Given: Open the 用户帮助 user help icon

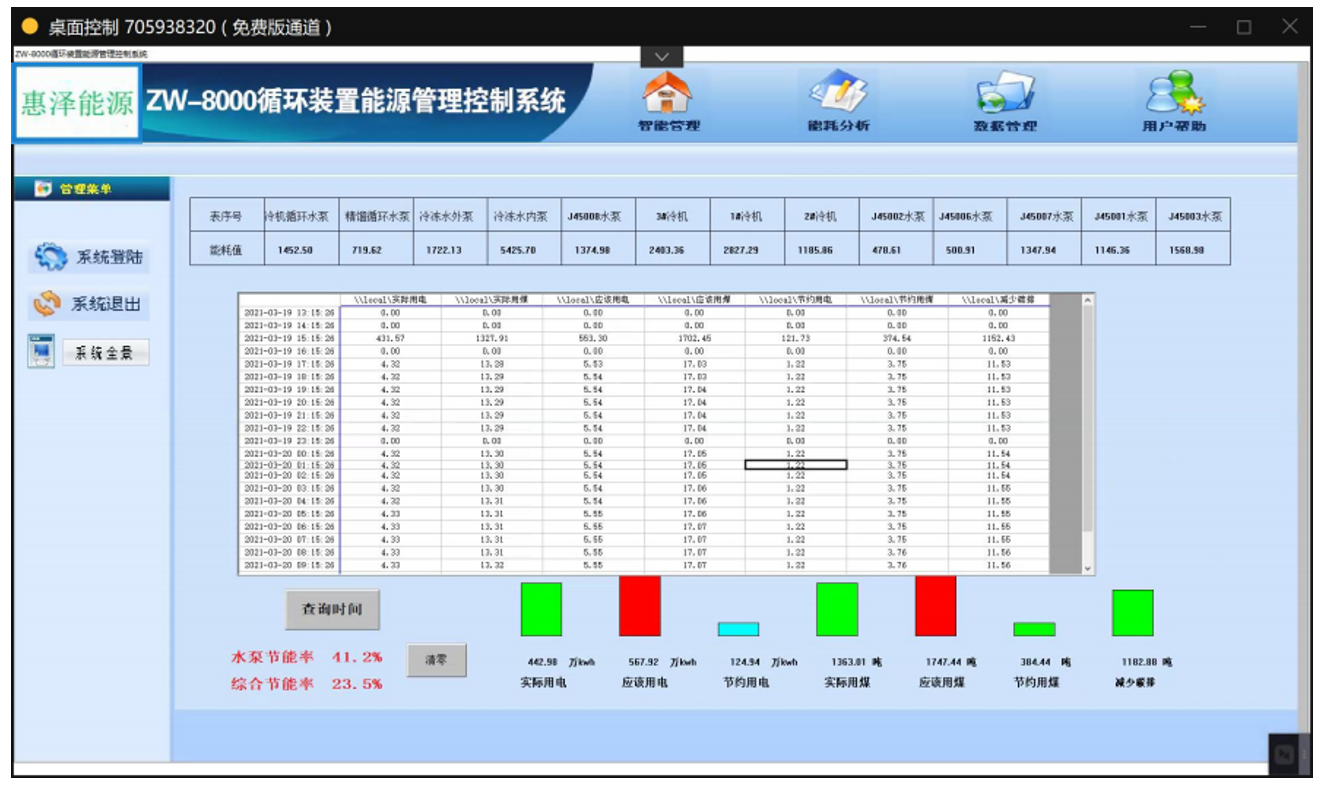Looking at the screenshot, I should pyautogui.click(x=1174, y=94).
